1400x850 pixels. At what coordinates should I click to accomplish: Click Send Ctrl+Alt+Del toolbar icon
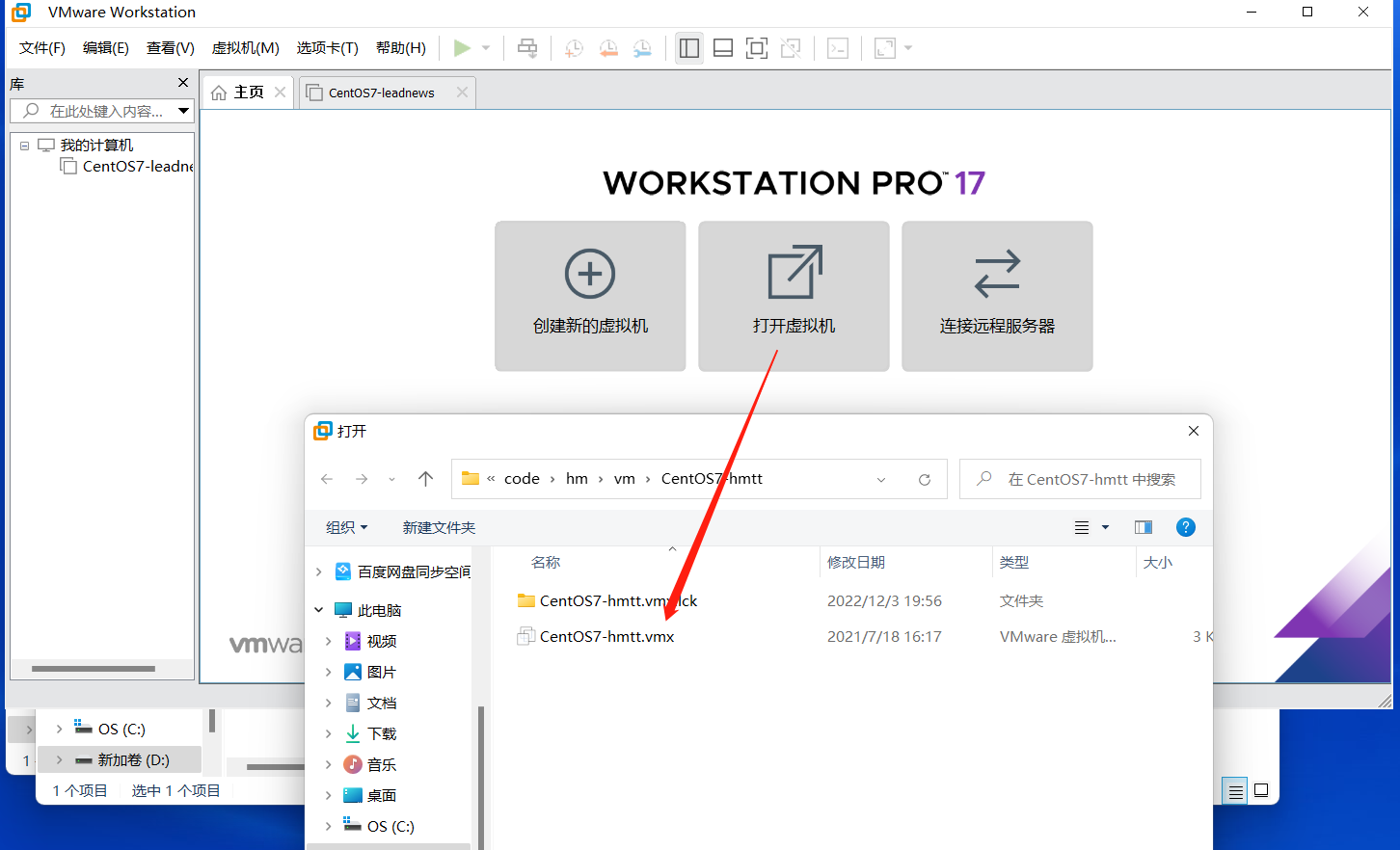coord(527,48)
